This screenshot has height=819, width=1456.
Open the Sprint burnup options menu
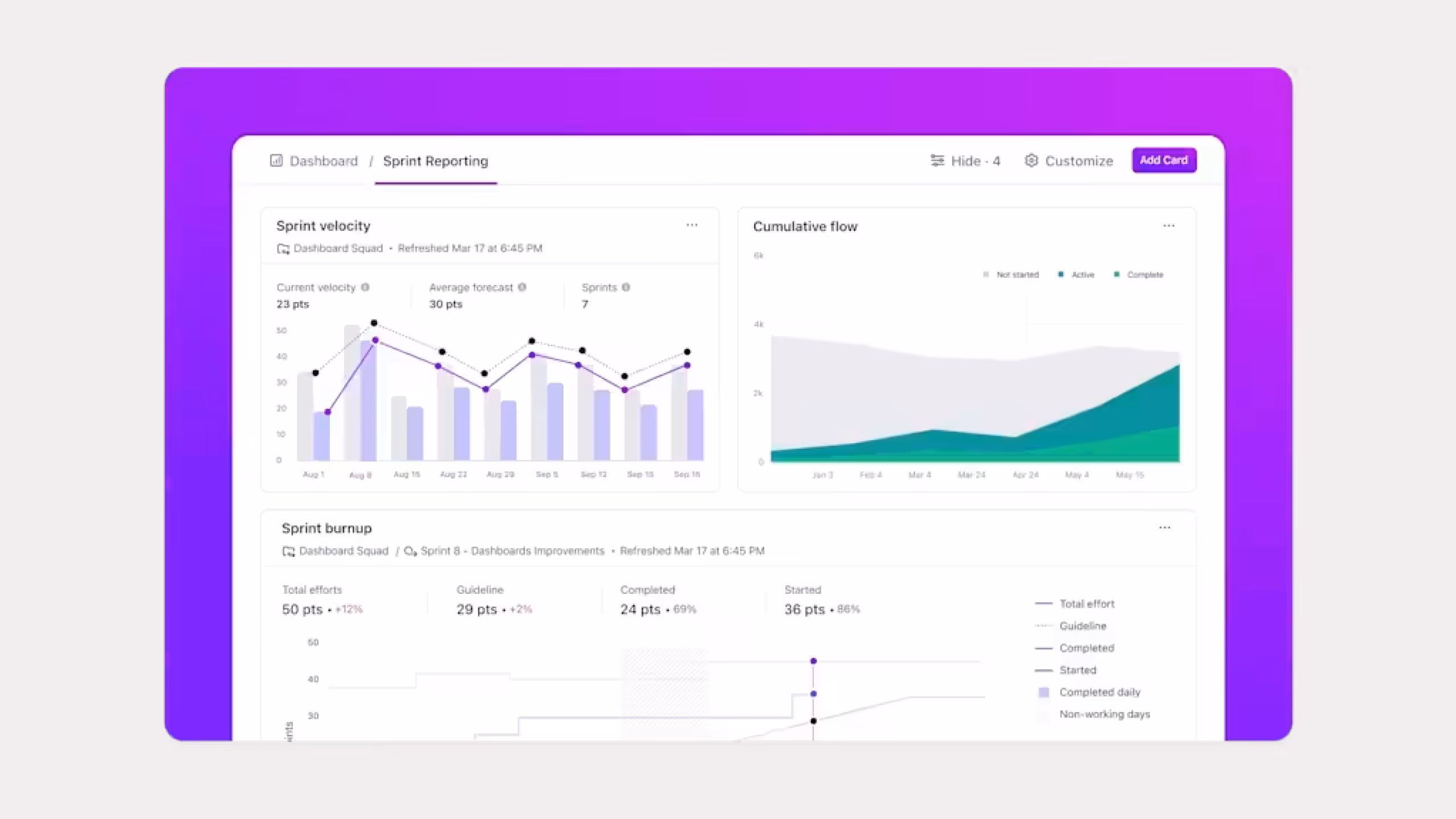1164,528
